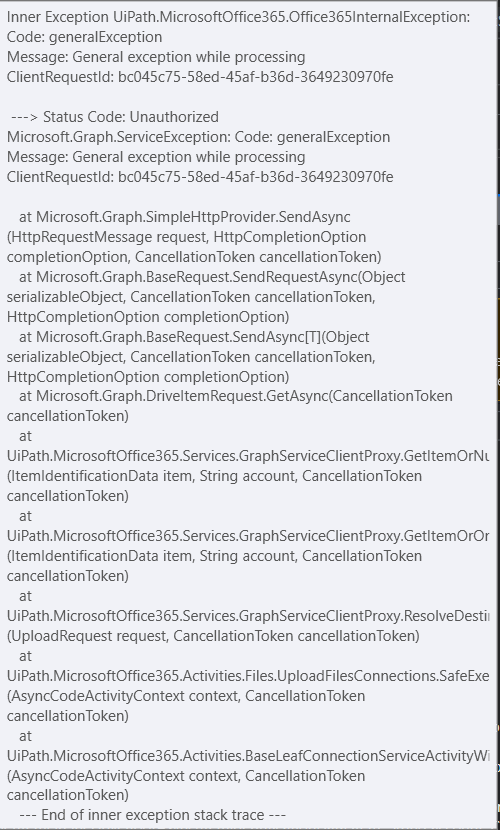Image resolution: width=500 pixels, height=830 pixels.
Task: Click the '(UploadRequest request' parameter line
Action: 213,636
